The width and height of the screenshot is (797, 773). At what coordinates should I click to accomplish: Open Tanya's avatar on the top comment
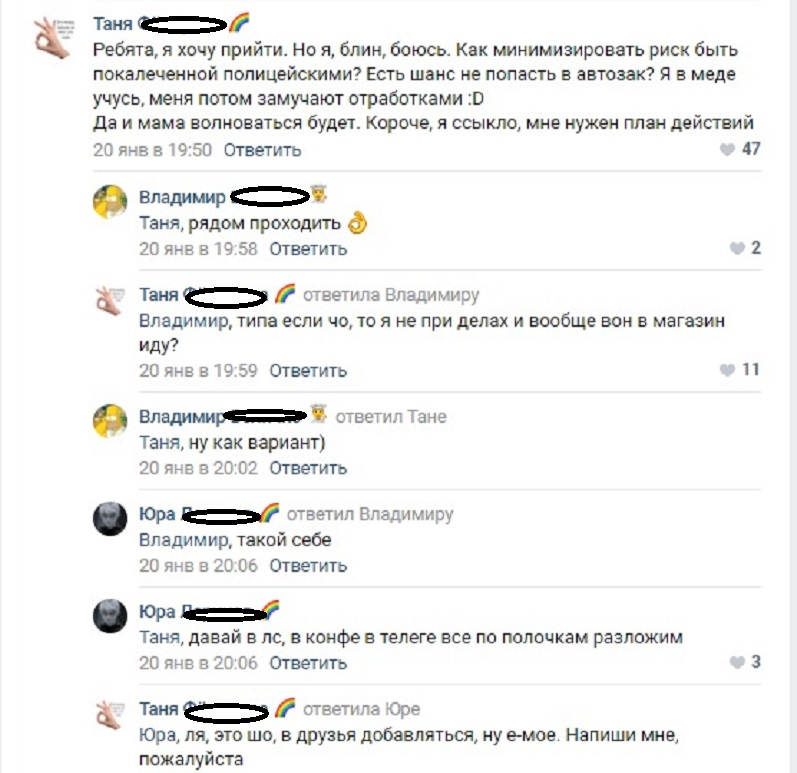click(x=53, y=37)
